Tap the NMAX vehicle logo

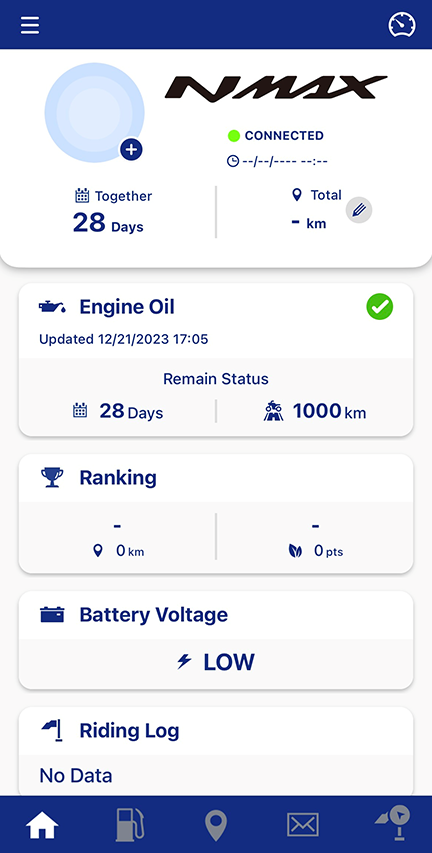click(x=276, y=89)
